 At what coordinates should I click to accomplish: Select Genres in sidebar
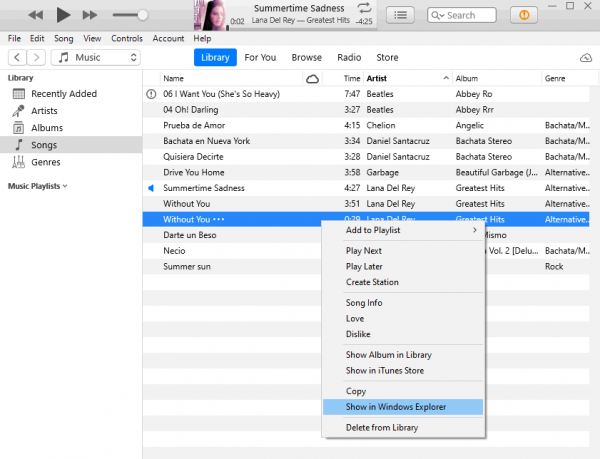(x=71, y=162)
